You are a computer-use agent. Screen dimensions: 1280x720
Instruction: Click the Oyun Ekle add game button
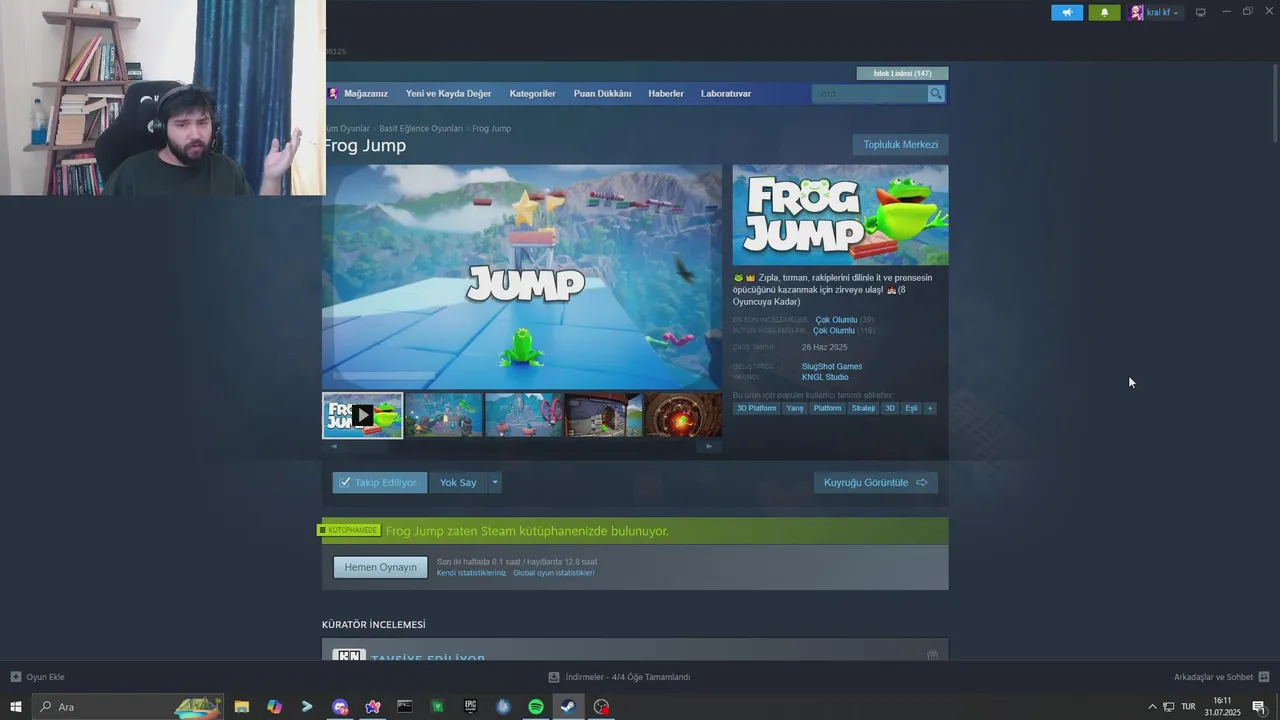[x=38, y=677]
